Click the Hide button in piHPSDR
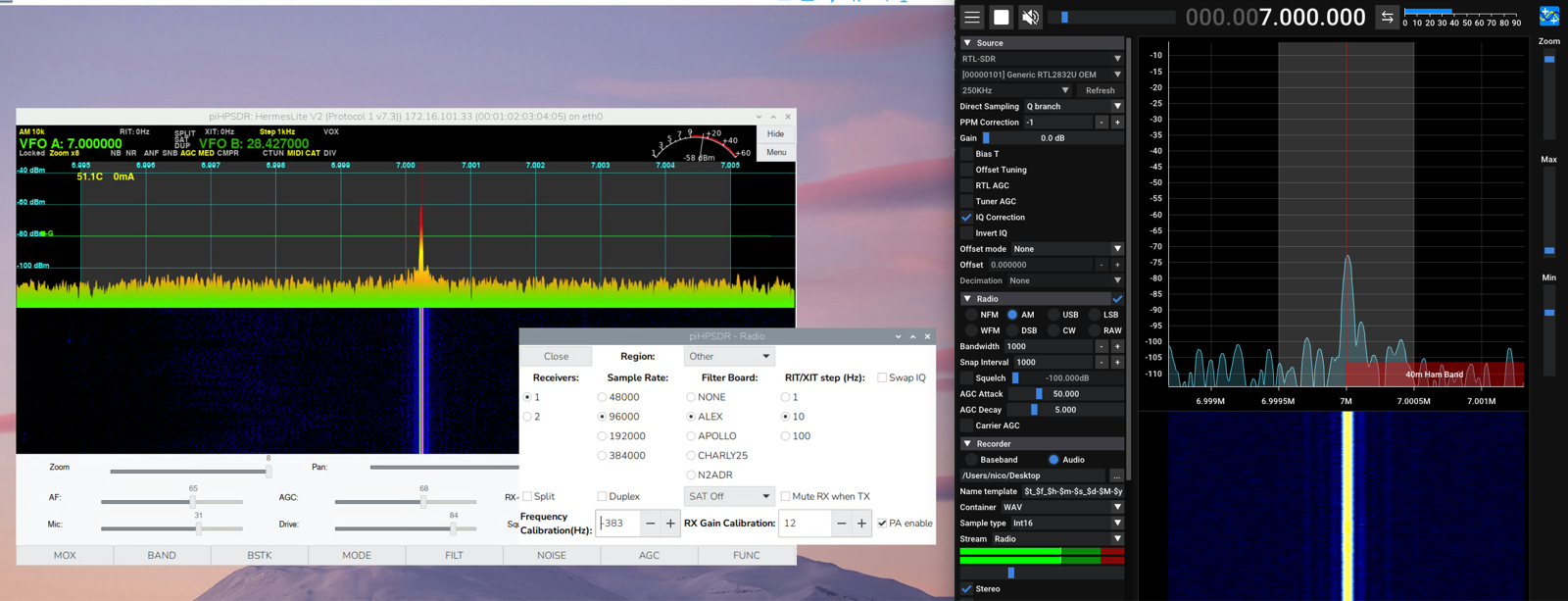Screen dimensions: 1568x601 point(775,134)
